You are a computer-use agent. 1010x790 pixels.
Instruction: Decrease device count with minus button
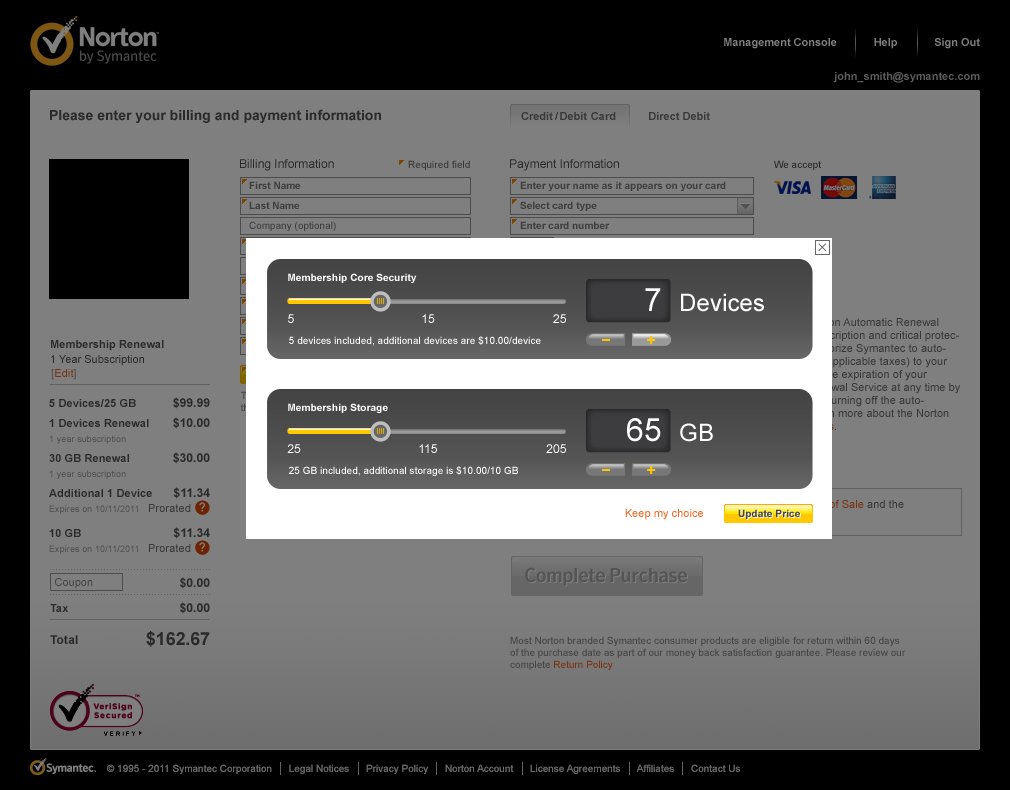tap(606, 340)
